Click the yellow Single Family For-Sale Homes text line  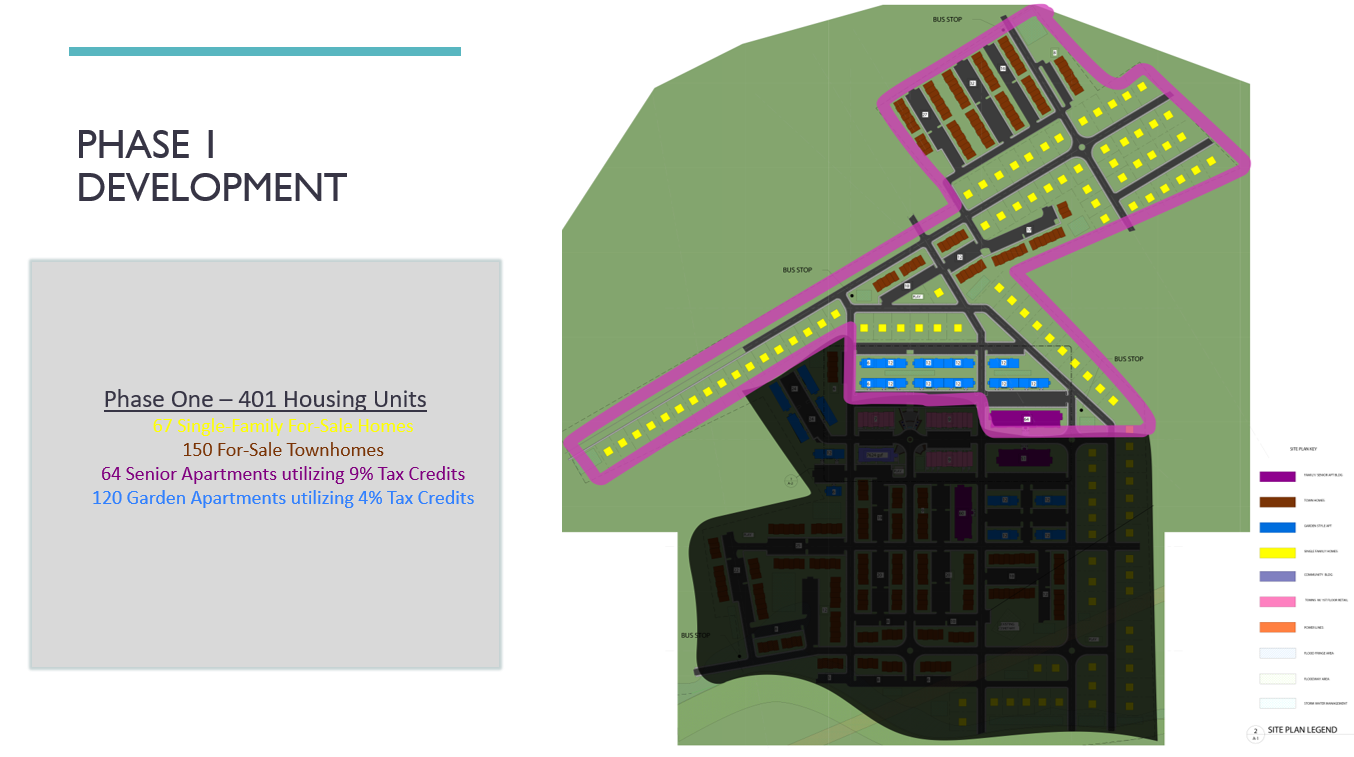[283, 426]
